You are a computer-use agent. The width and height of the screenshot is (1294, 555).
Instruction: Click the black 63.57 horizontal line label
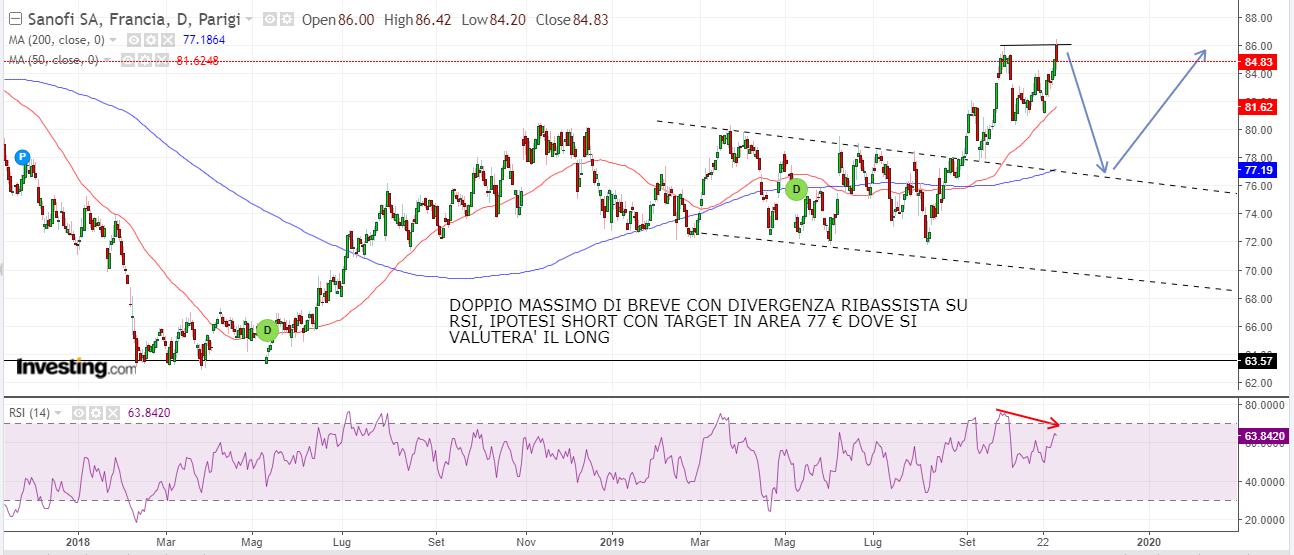[x=1257, y=361]
